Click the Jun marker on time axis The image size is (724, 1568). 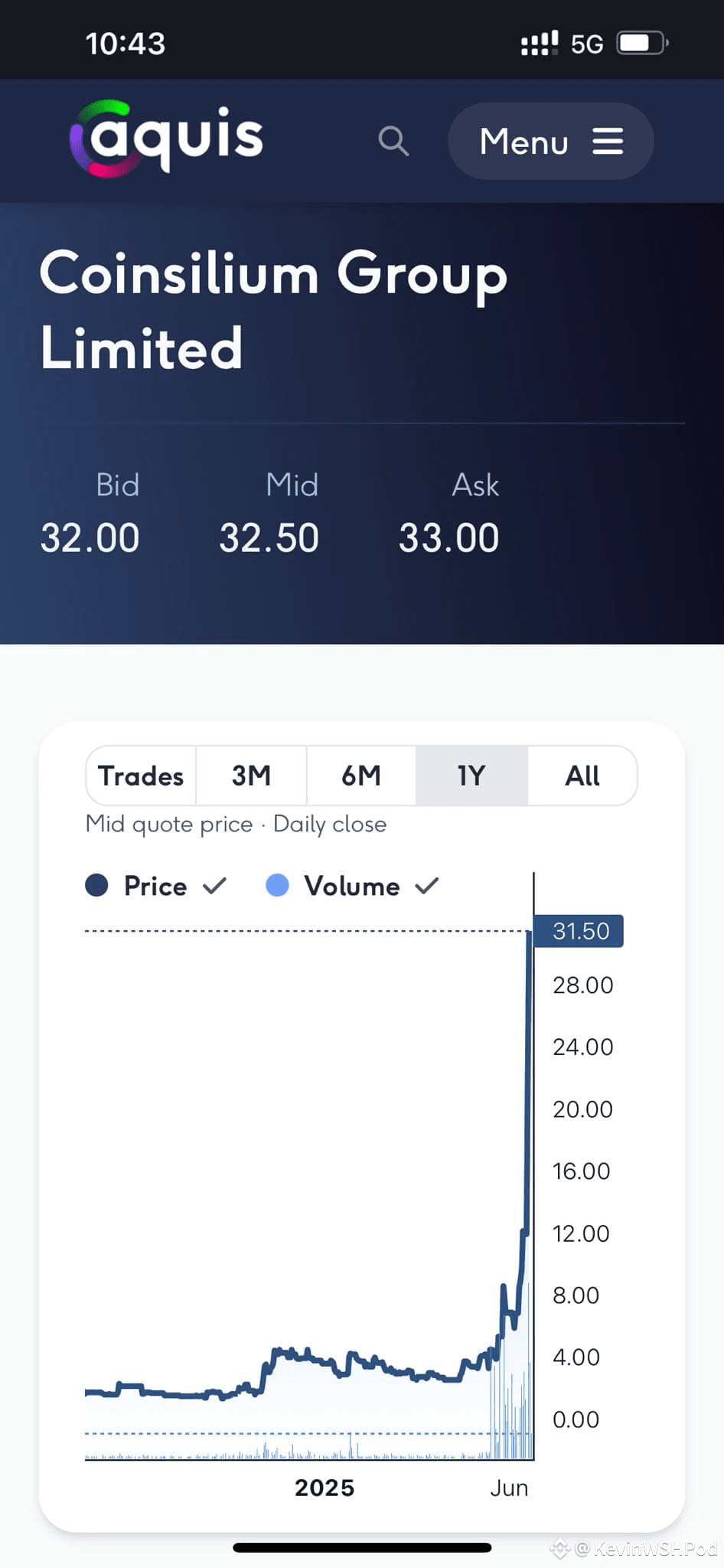pyautogui.click(x=509, y=1488)
